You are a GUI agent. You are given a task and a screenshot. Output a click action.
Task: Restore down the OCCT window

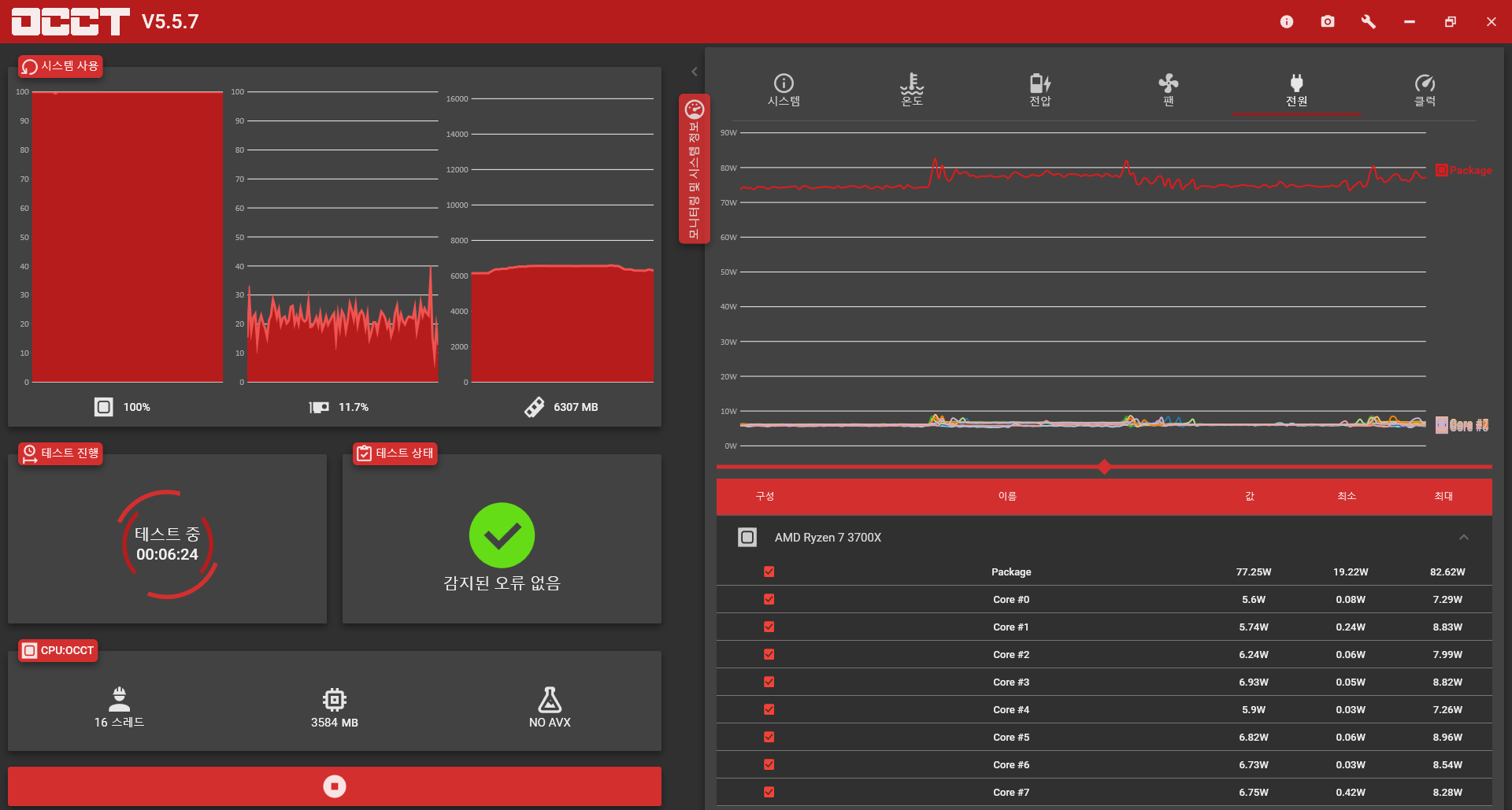pyautogui.click(x=1451, y=21)
